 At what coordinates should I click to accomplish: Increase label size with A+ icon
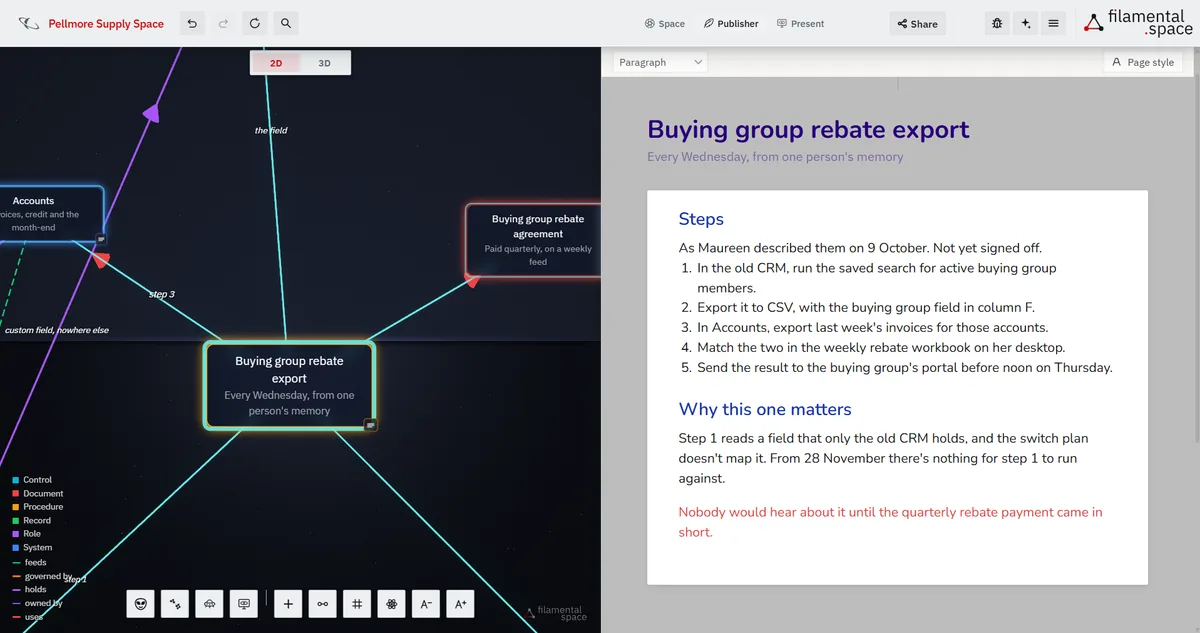(x=460, y=603)
